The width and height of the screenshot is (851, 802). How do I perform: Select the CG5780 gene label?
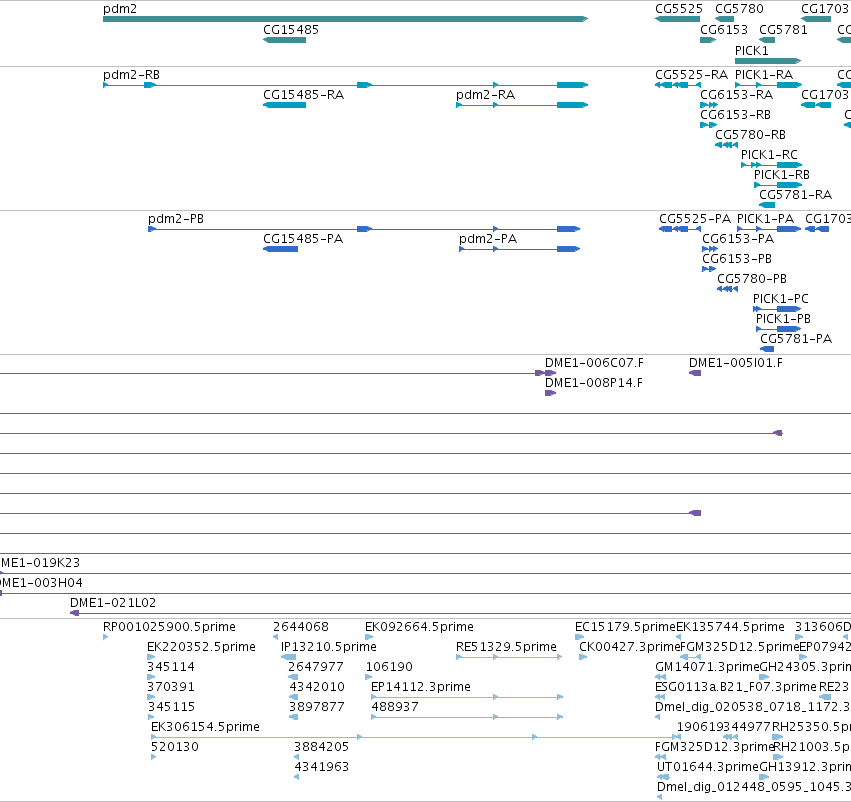coord(739,9)
